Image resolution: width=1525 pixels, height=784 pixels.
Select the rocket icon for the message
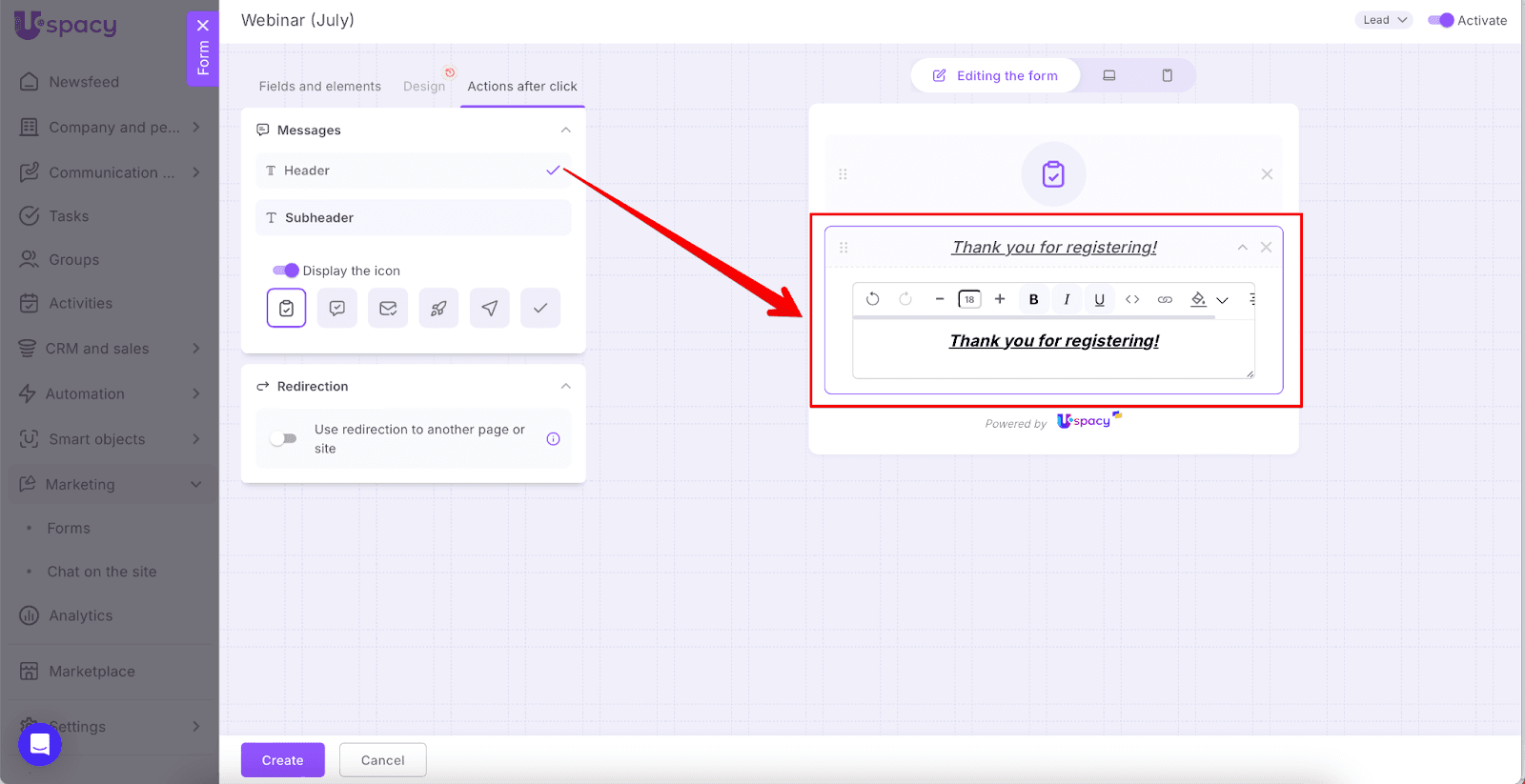(x=438, y=308)
